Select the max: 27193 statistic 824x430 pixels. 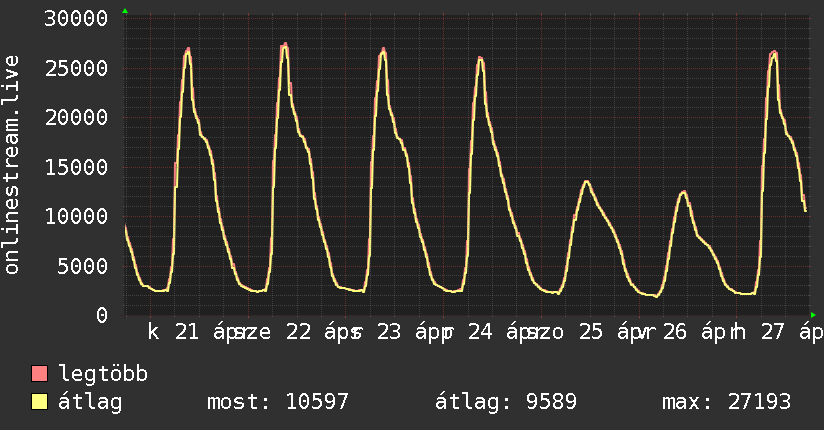tap(726, 402)
